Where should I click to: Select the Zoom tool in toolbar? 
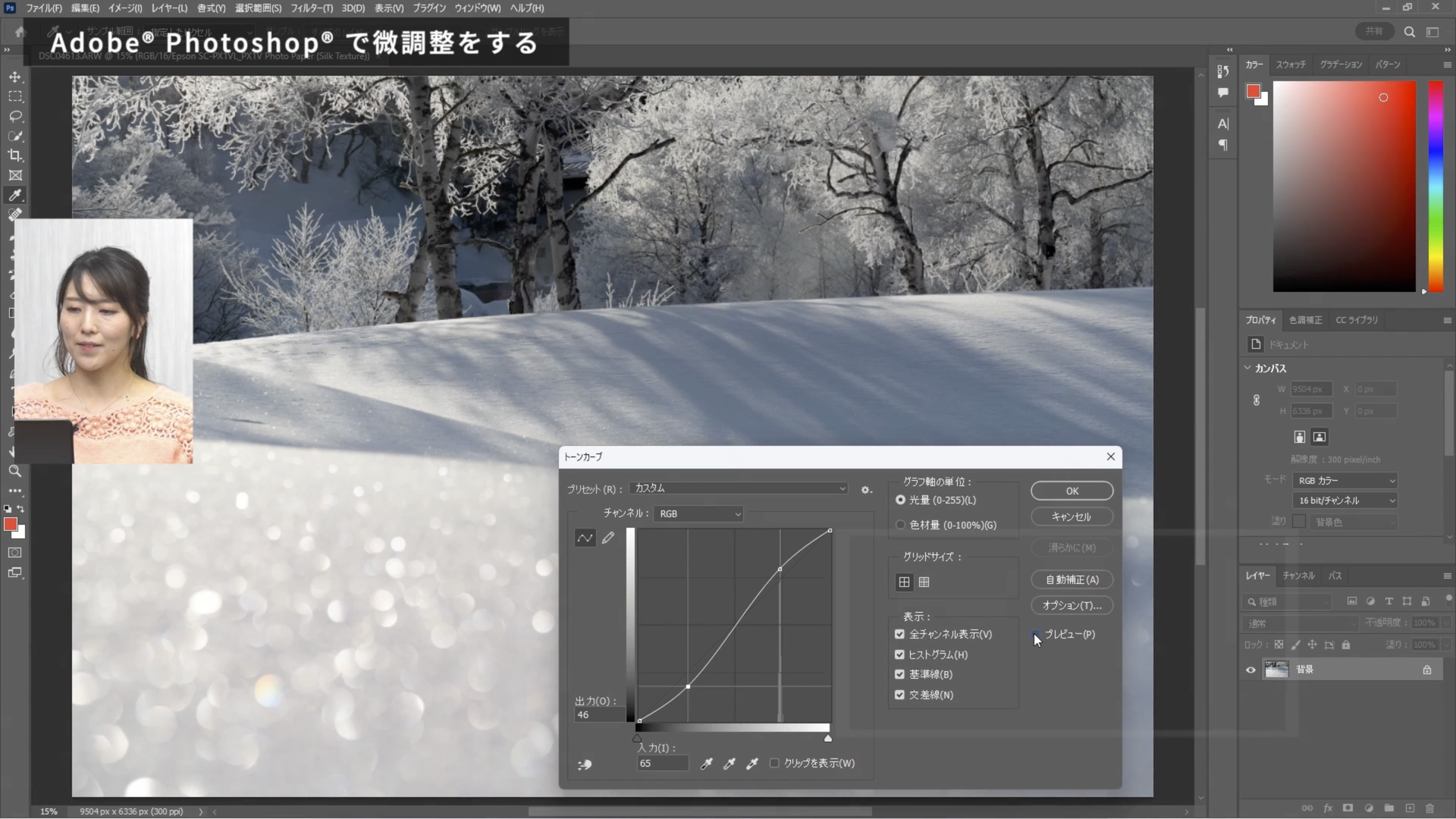point(15,472)
